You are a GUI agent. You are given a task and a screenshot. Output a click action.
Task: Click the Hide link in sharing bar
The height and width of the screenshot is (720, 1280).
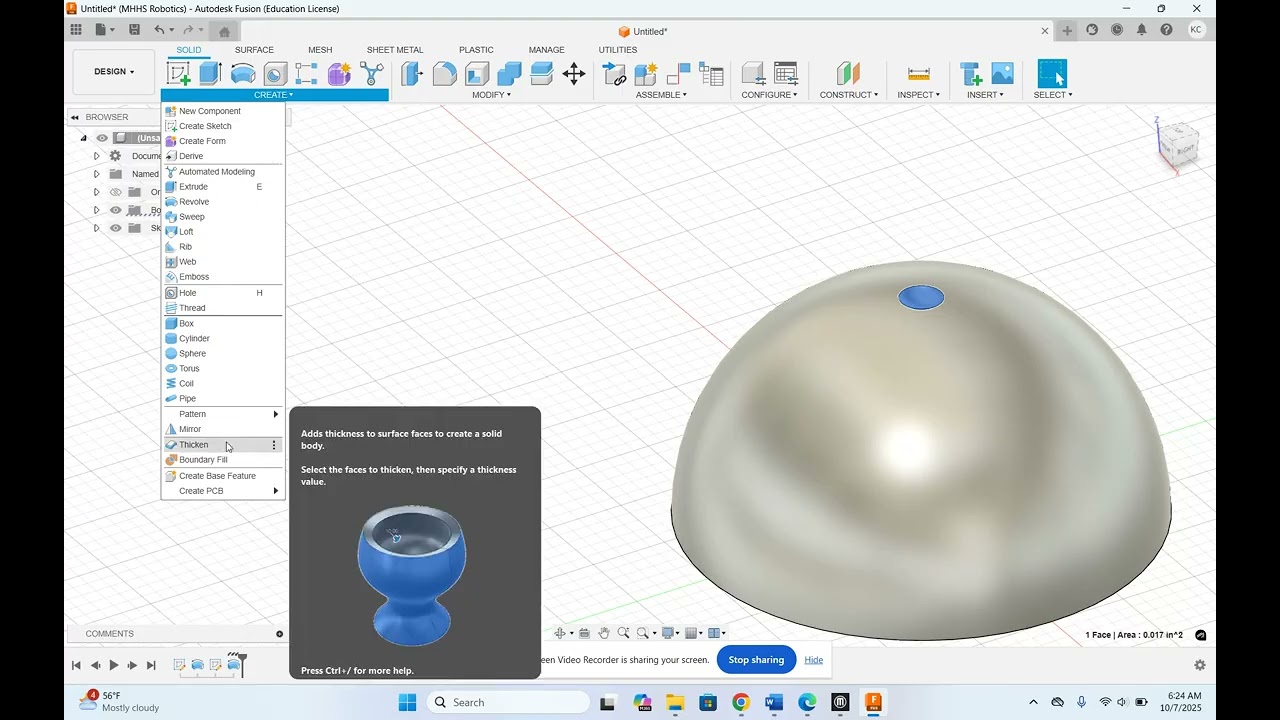[814, 660]
